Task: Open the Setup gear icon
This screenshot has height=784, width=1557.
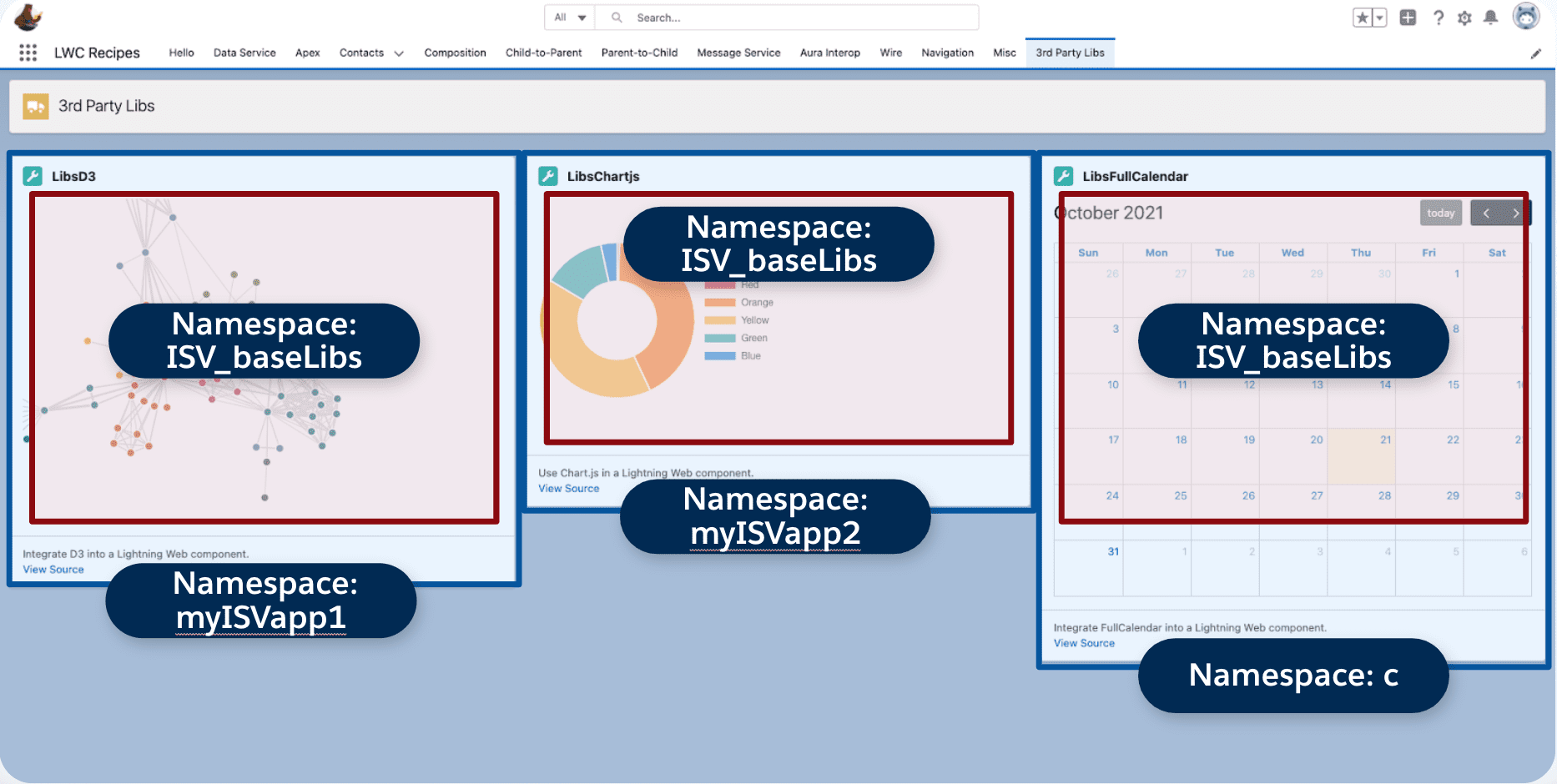Action: pos(1464,18)
